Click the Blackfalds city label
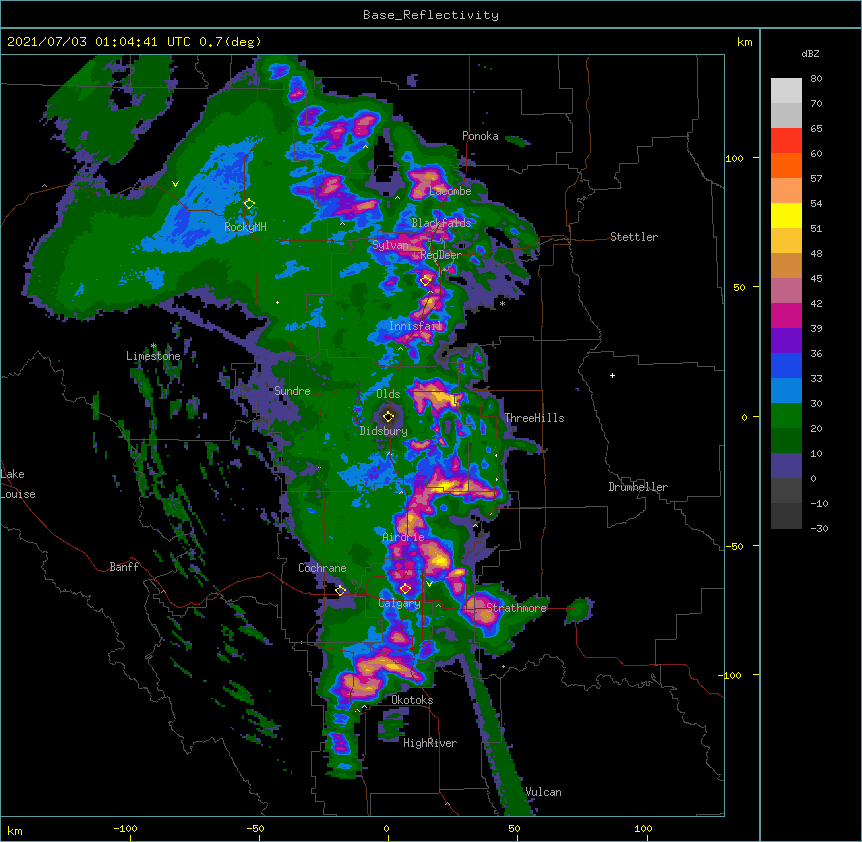 click(441, 223)
